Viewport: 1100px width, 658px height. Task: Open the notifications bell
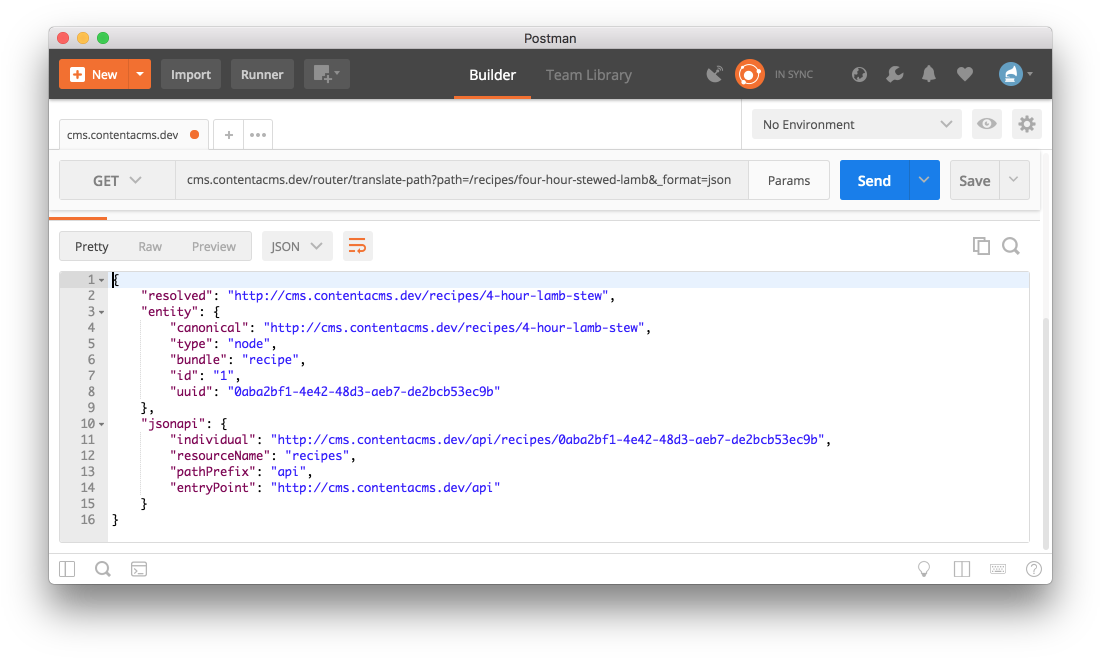point(929,74)
